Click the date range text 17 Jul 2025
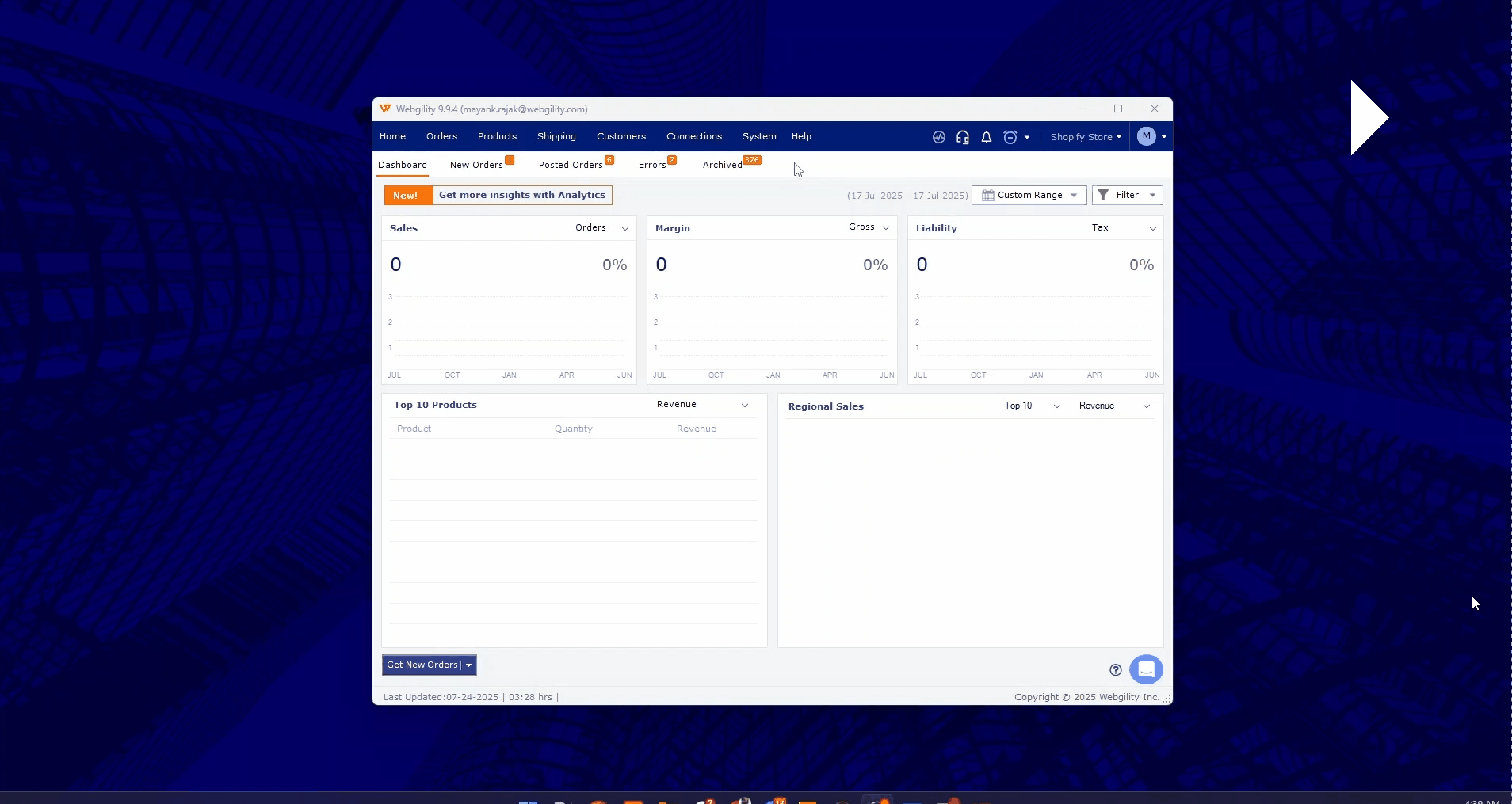Viewport: 1512px width, 804px height. (x=907, y=196)
